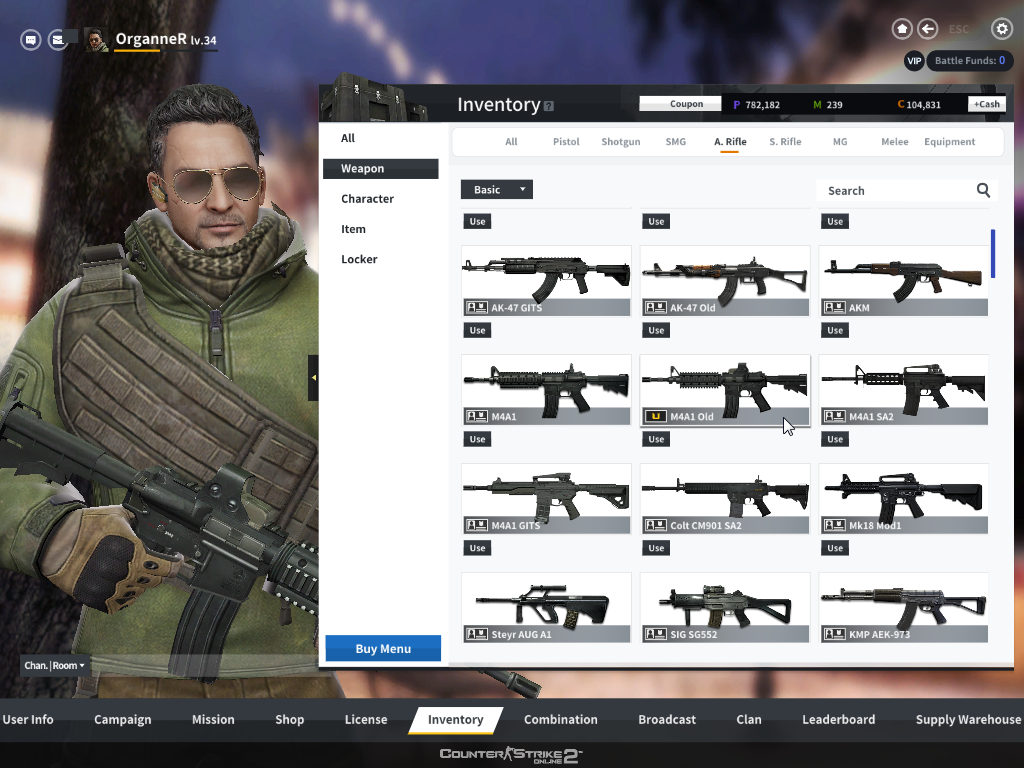This screenshot has height=768, width=1024.
Task: Click the Steyr AUG A1 card icon
Action: [477, 634]
